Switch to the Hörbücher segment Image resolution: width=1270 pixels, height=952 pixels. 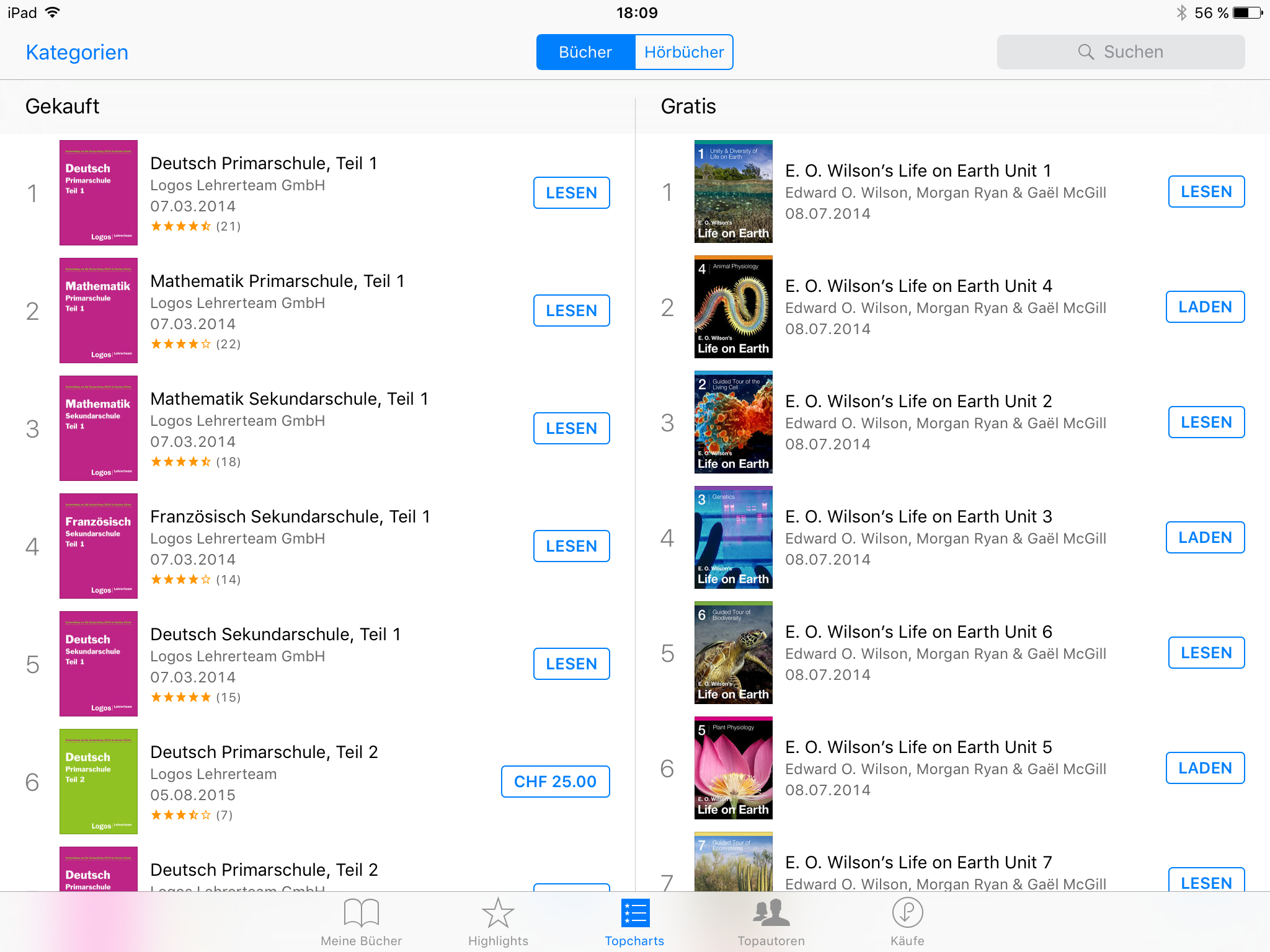[684, 52]
